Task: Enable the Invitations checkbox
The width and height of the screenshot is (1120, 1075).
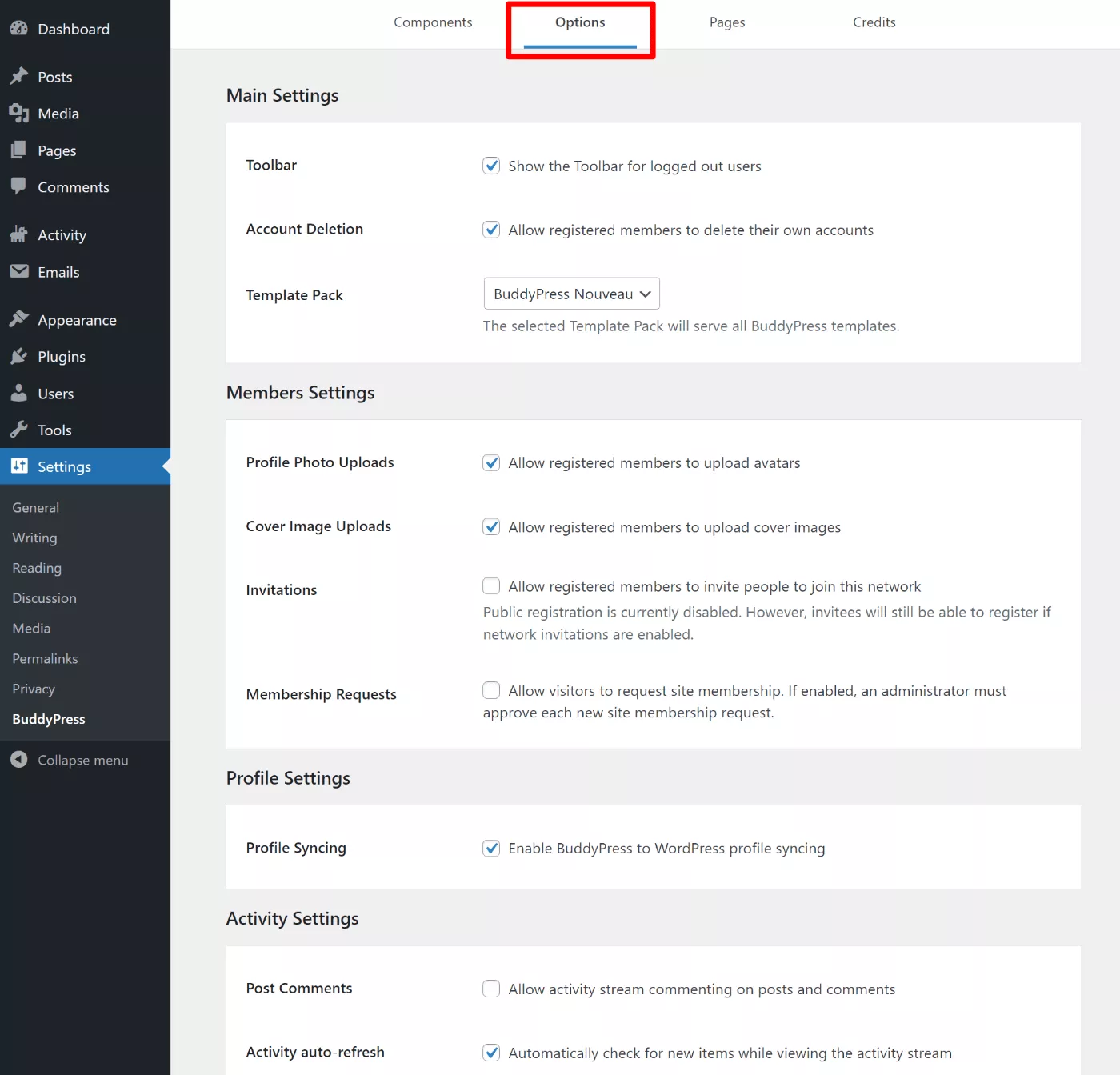Action: coord(491,585)
